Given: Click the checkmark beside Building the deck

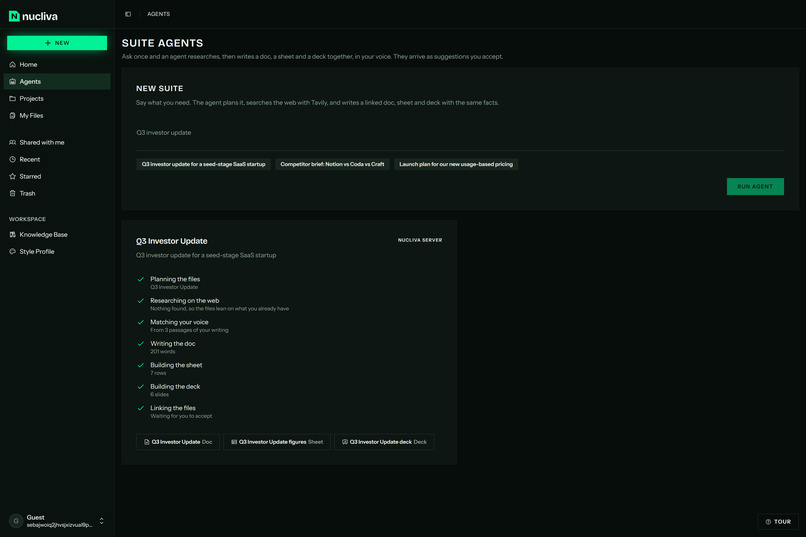Looking at the screenshot, I should click(x=140, y=386).
